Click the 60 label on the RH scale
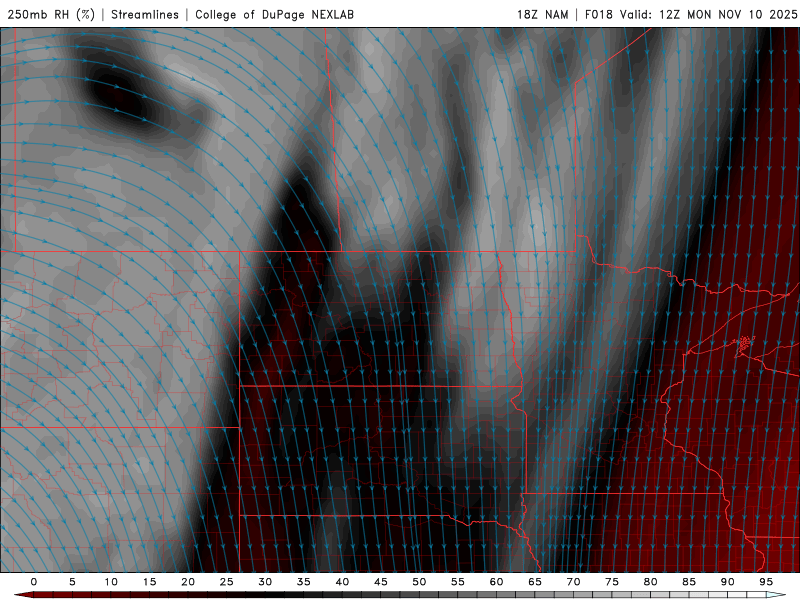 tap(496, 582)
